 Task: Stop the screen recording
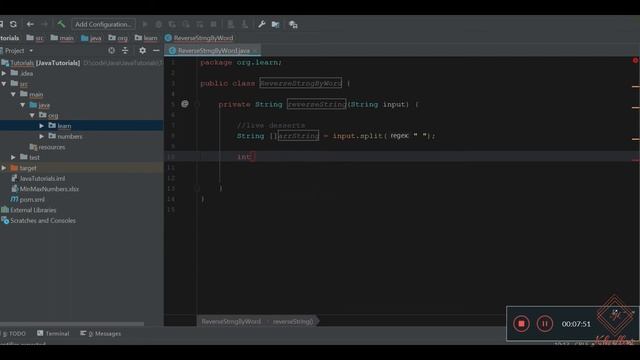coord(521,324)
